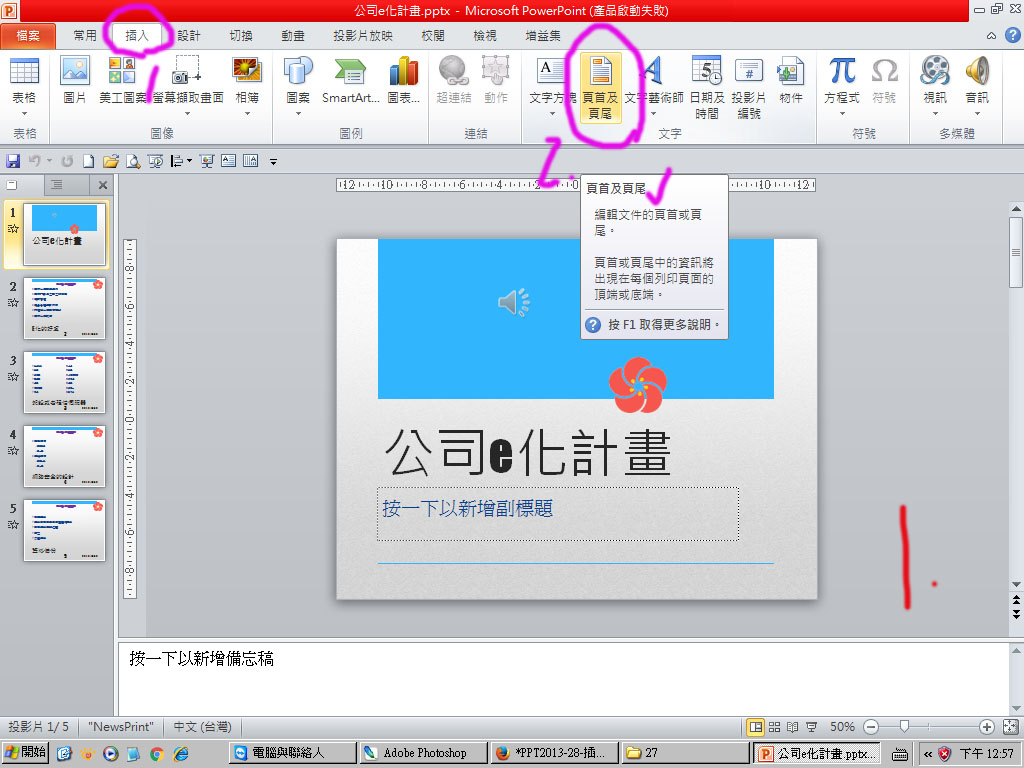
Task: Insert a picture with the 圖片 icon
Action: click(x=74, y=71)
